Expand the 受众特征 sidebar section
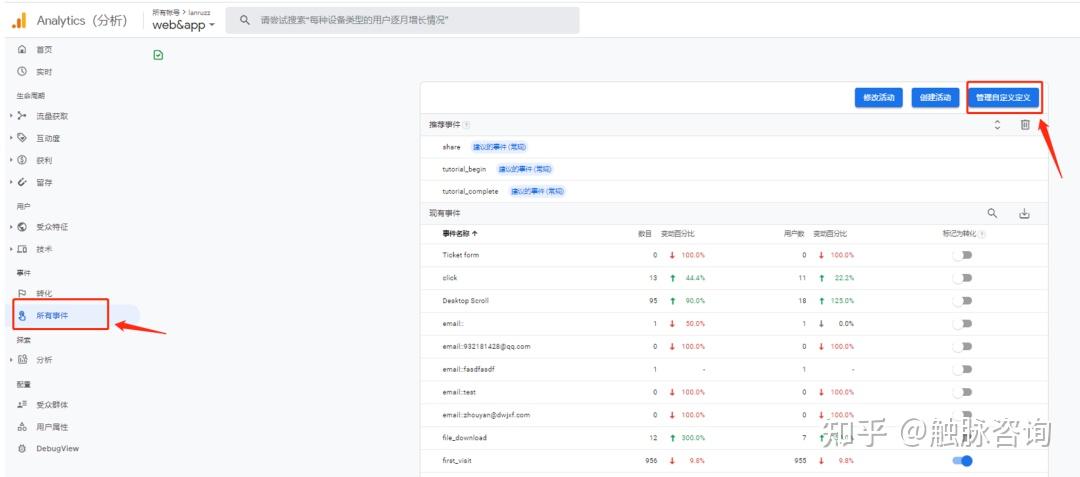The image size is (1080, 477). pyautogui.click(x=11, y=227)
